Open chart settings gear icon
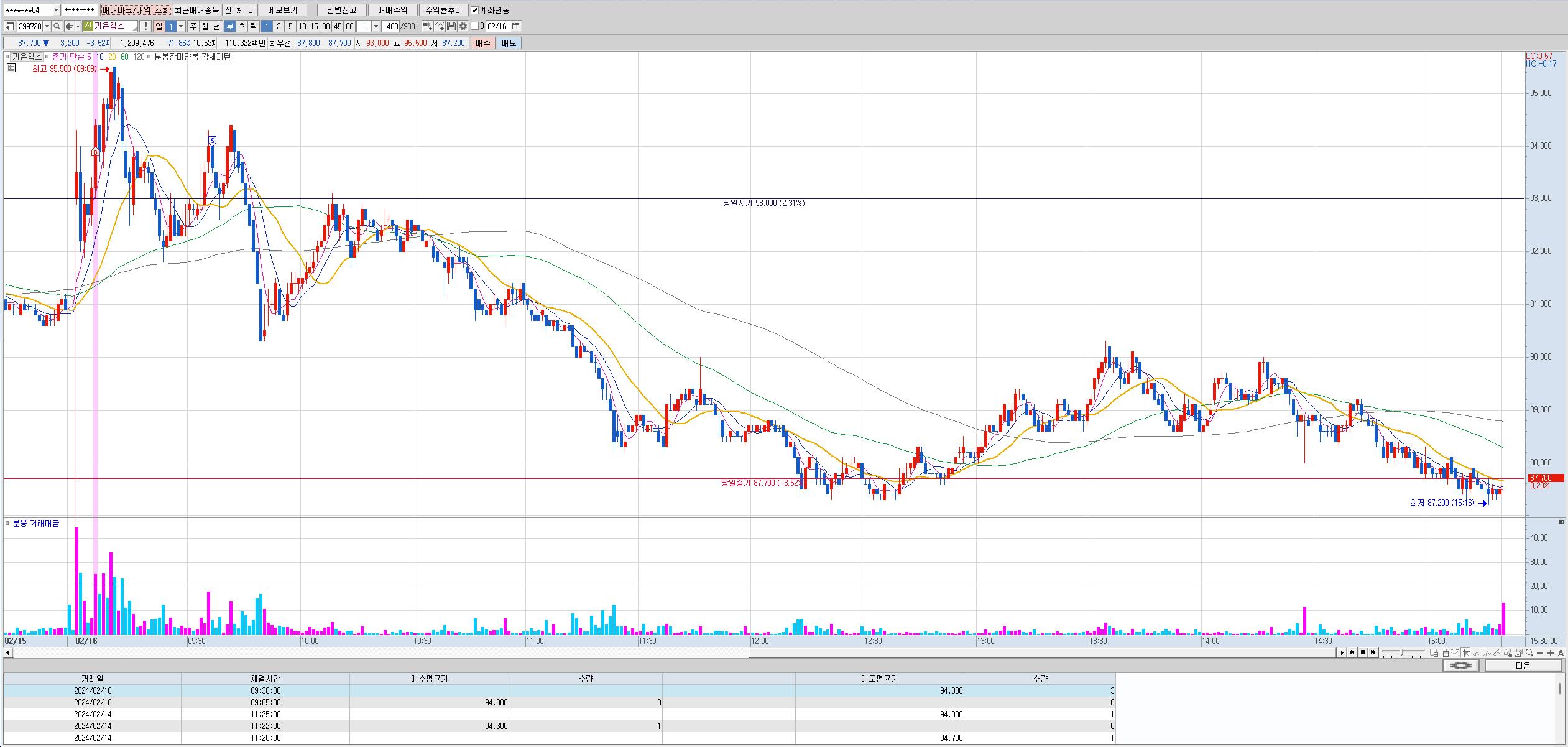The image size is (1568, 747). click(x=463, y=26)
